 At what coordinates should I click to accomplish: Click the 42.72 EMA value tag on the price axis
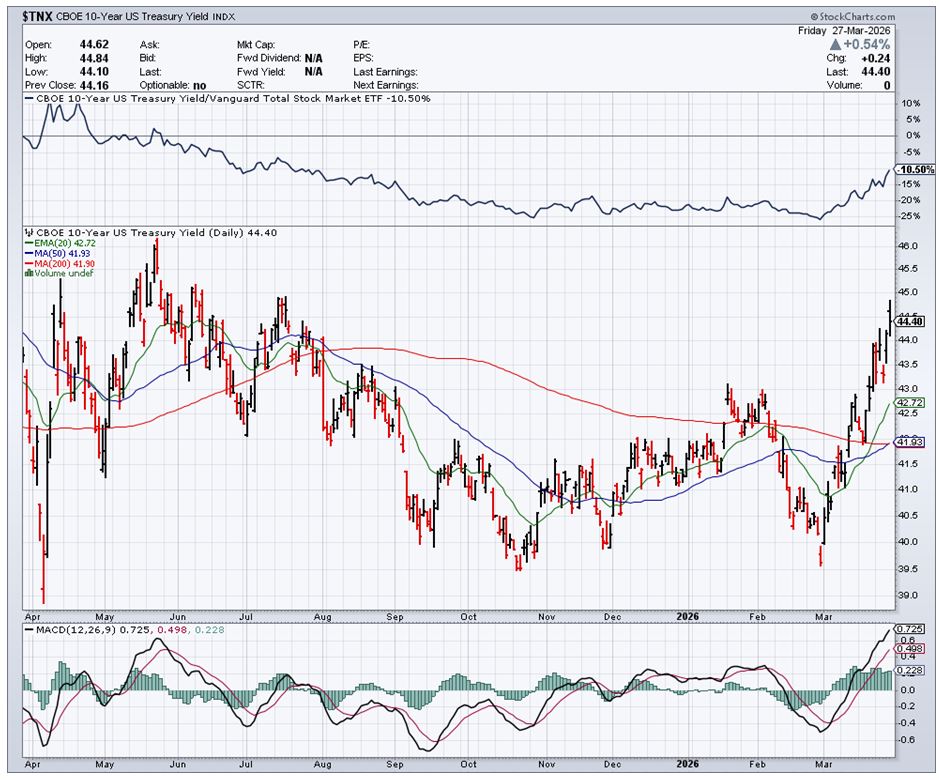point(910,403)
